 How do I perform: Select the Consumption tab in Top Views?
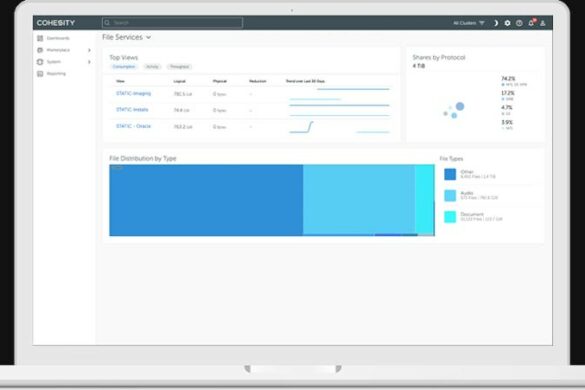(x=124, y=67)
